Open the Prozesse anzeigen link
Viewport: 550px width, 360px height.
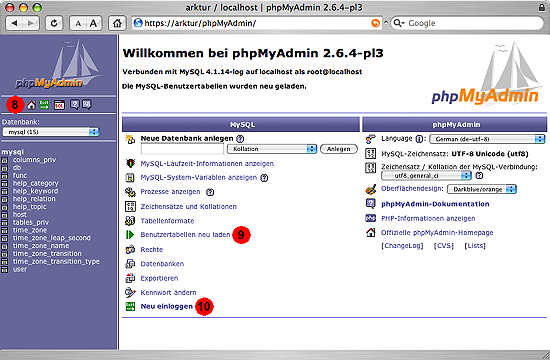[x=170, y=192]
